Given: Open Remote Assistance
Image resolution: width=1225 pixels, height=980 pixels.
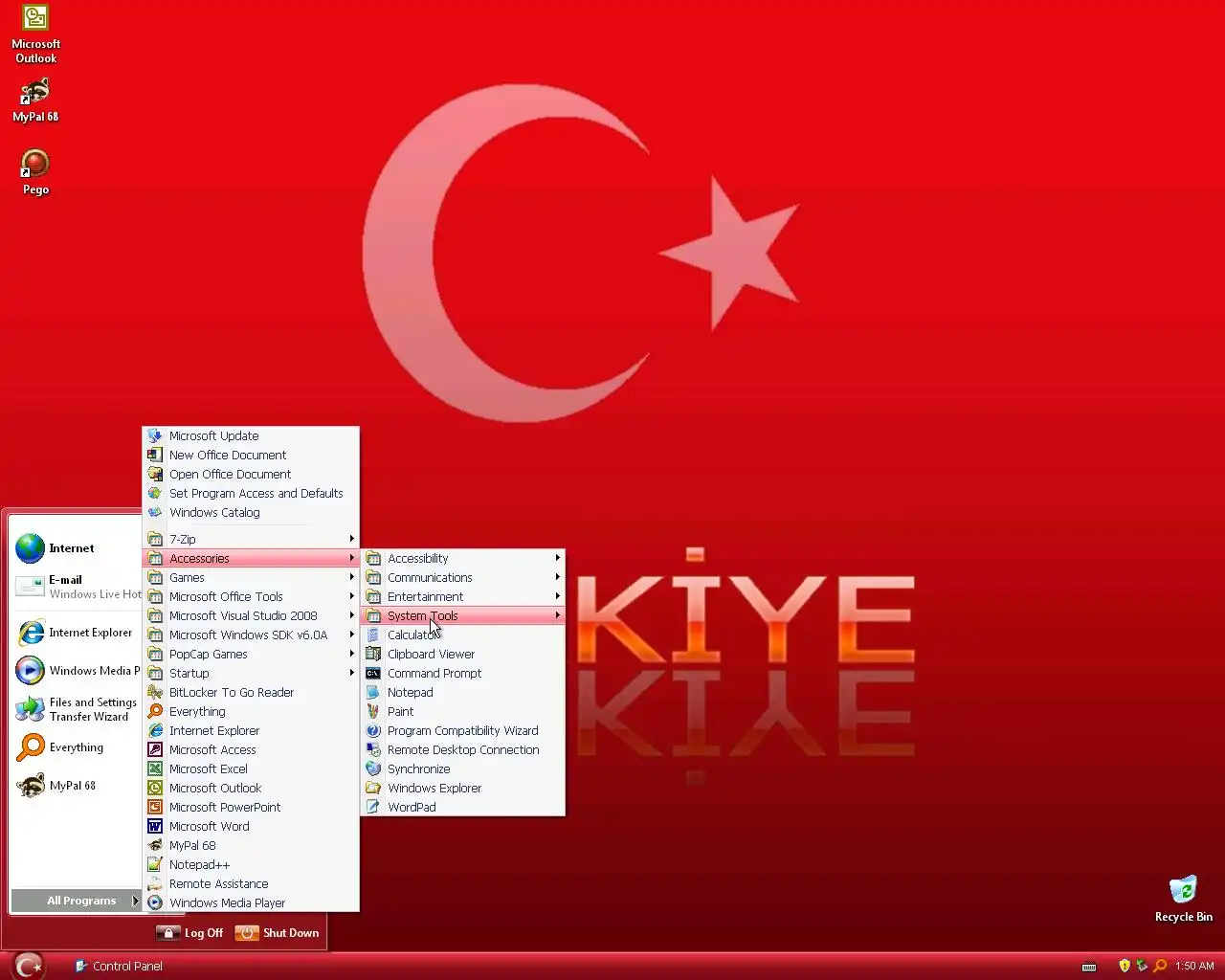Looking at the screenshot, I should tap(251, 883).
